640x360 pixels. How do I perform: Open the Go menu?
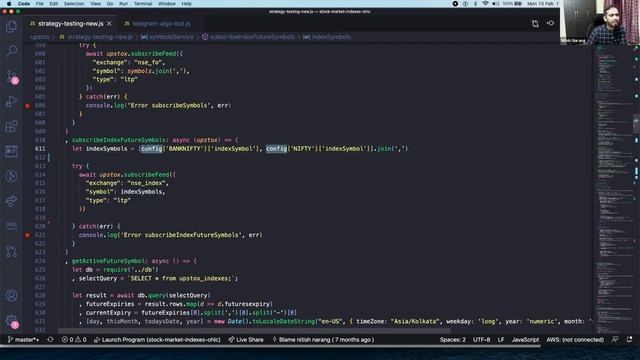point(110,4)
